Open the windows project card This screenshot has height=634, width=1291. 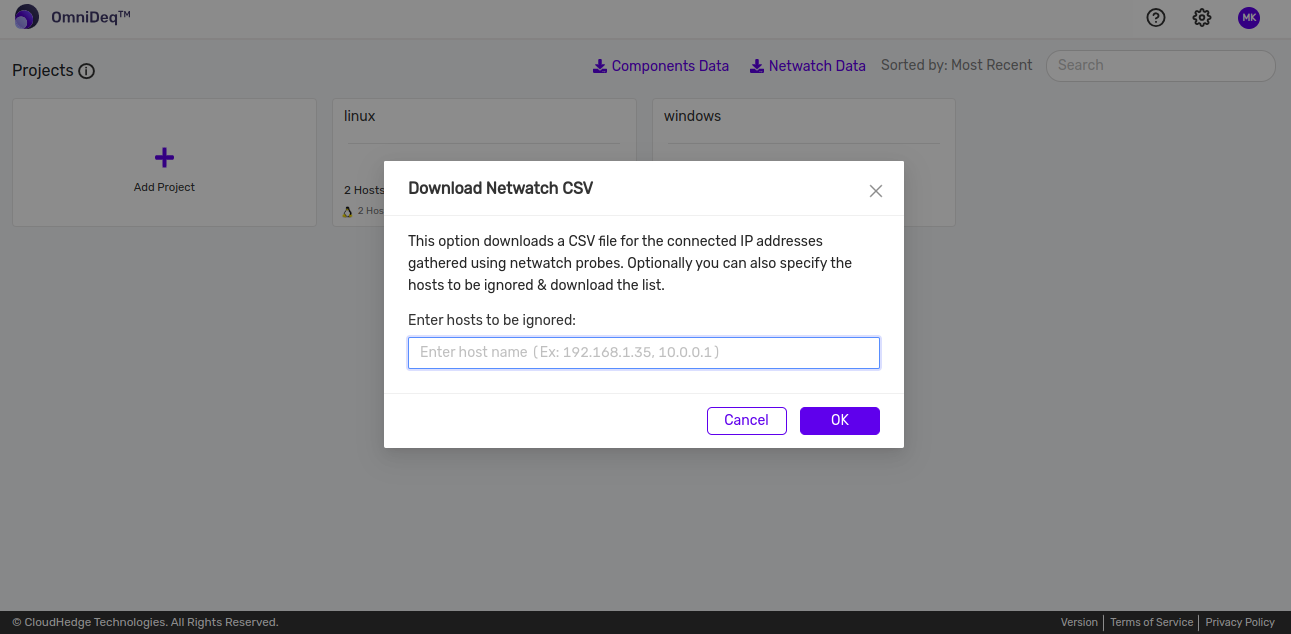(804, 162)
